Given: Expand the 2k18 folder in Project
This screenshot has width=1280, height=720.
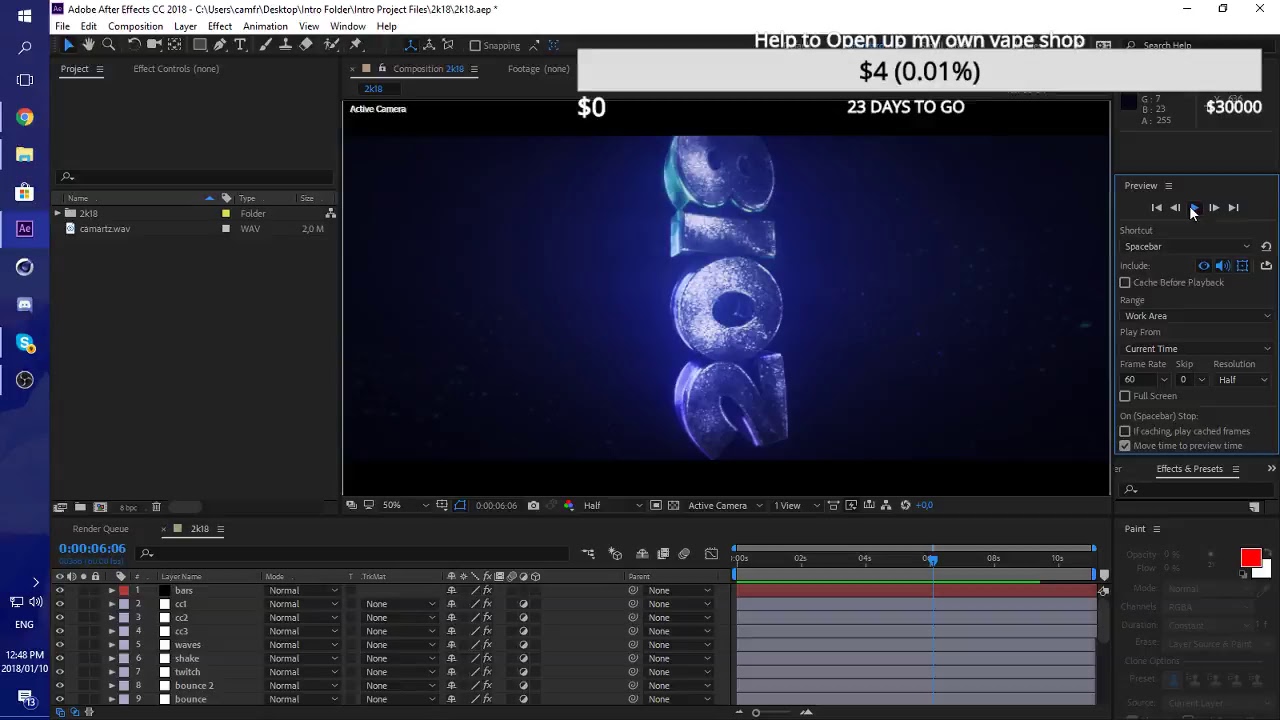Looking at the screenshot, I should pos(58,214).
